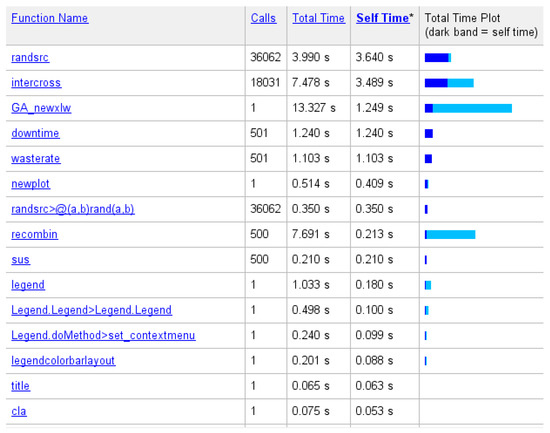Open recombin function profile
This screenshot has height=433, width=550.
[34, 234]
